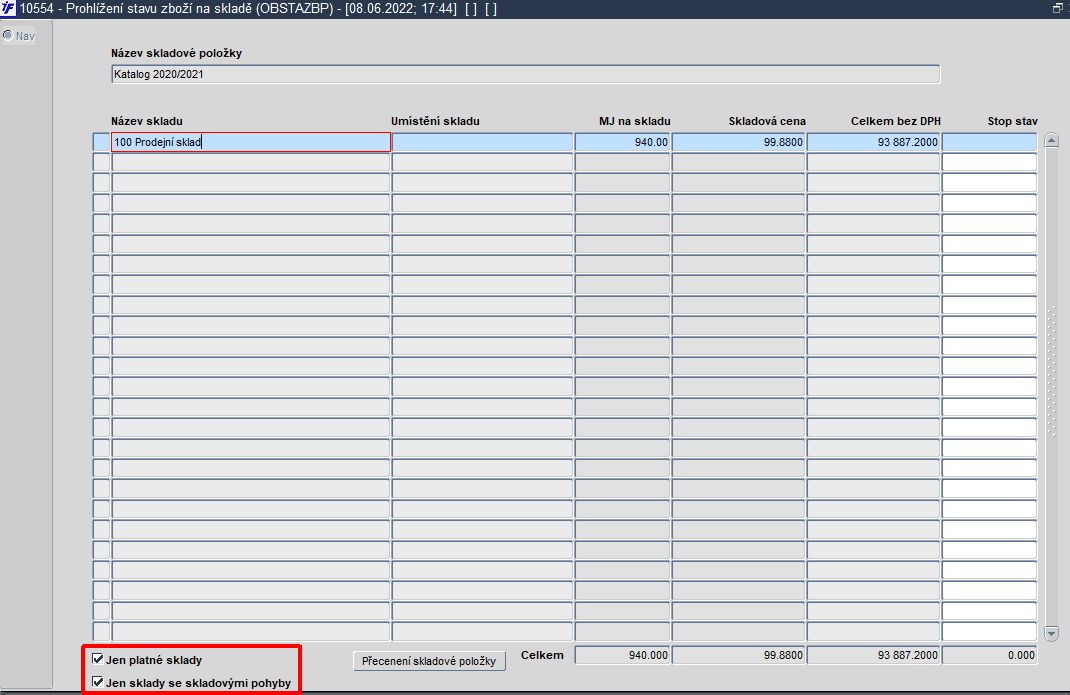The image size is (1070, 695).
Task: Click the 99.8800 Skladová cena cell in first row
Action: (738, 142)
